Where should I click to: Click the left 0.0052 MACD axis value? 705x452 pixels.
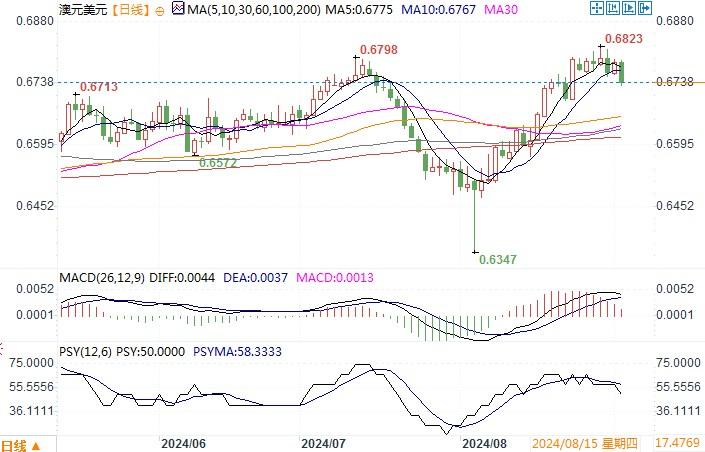tap(35, 289)
